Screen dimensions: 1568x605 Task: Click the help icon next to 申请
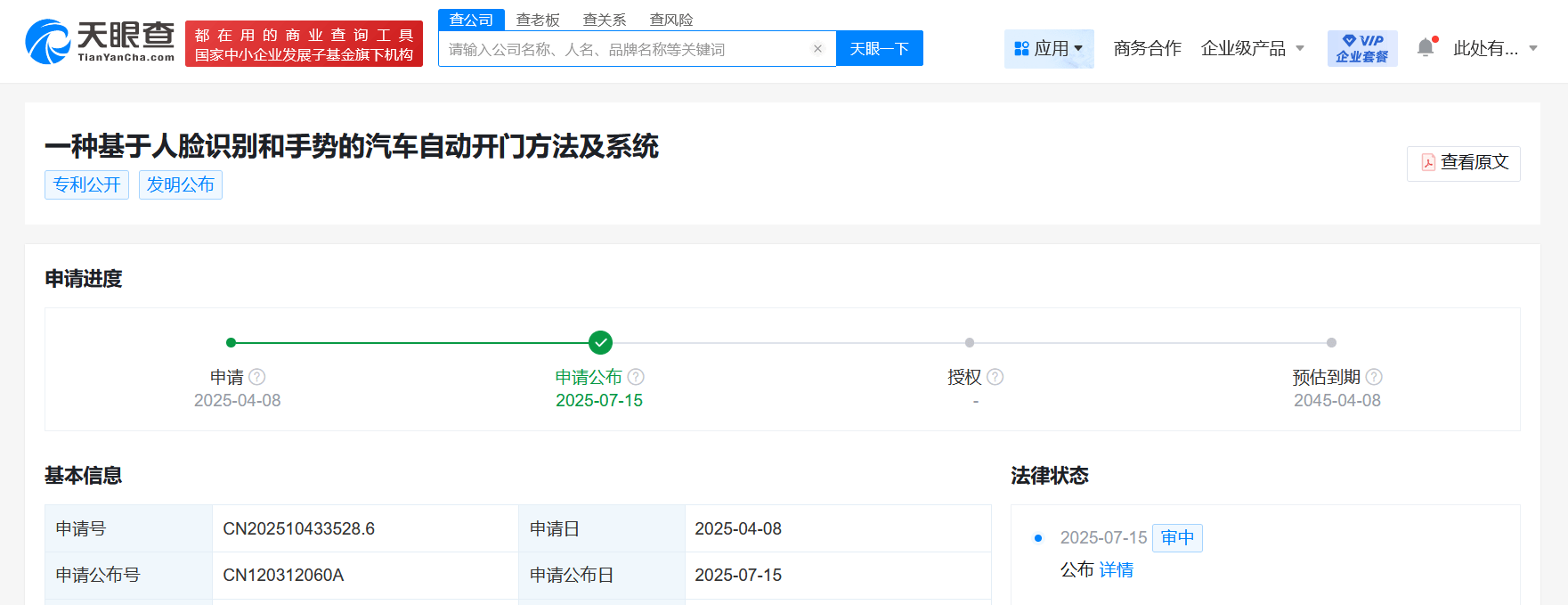pyautogui.click(x=257, y=377)
